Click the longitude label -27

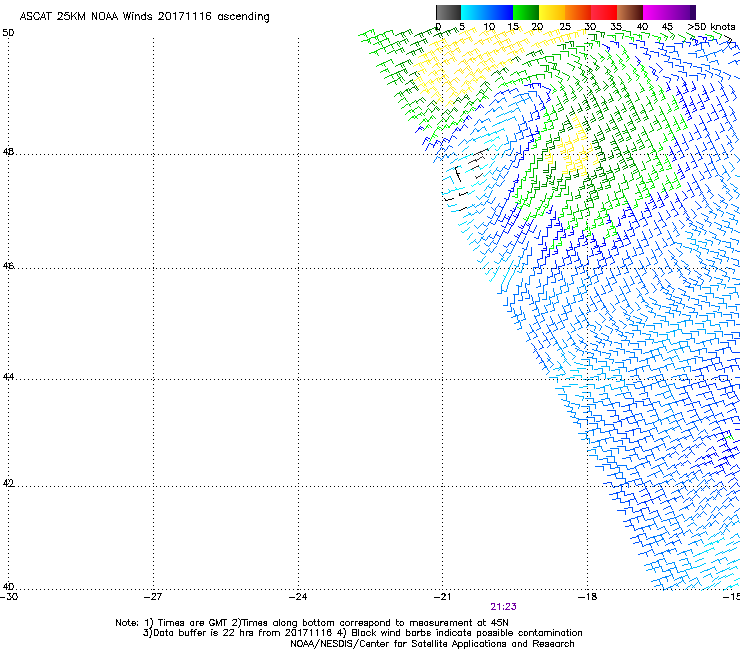click(x=154, y=596)
